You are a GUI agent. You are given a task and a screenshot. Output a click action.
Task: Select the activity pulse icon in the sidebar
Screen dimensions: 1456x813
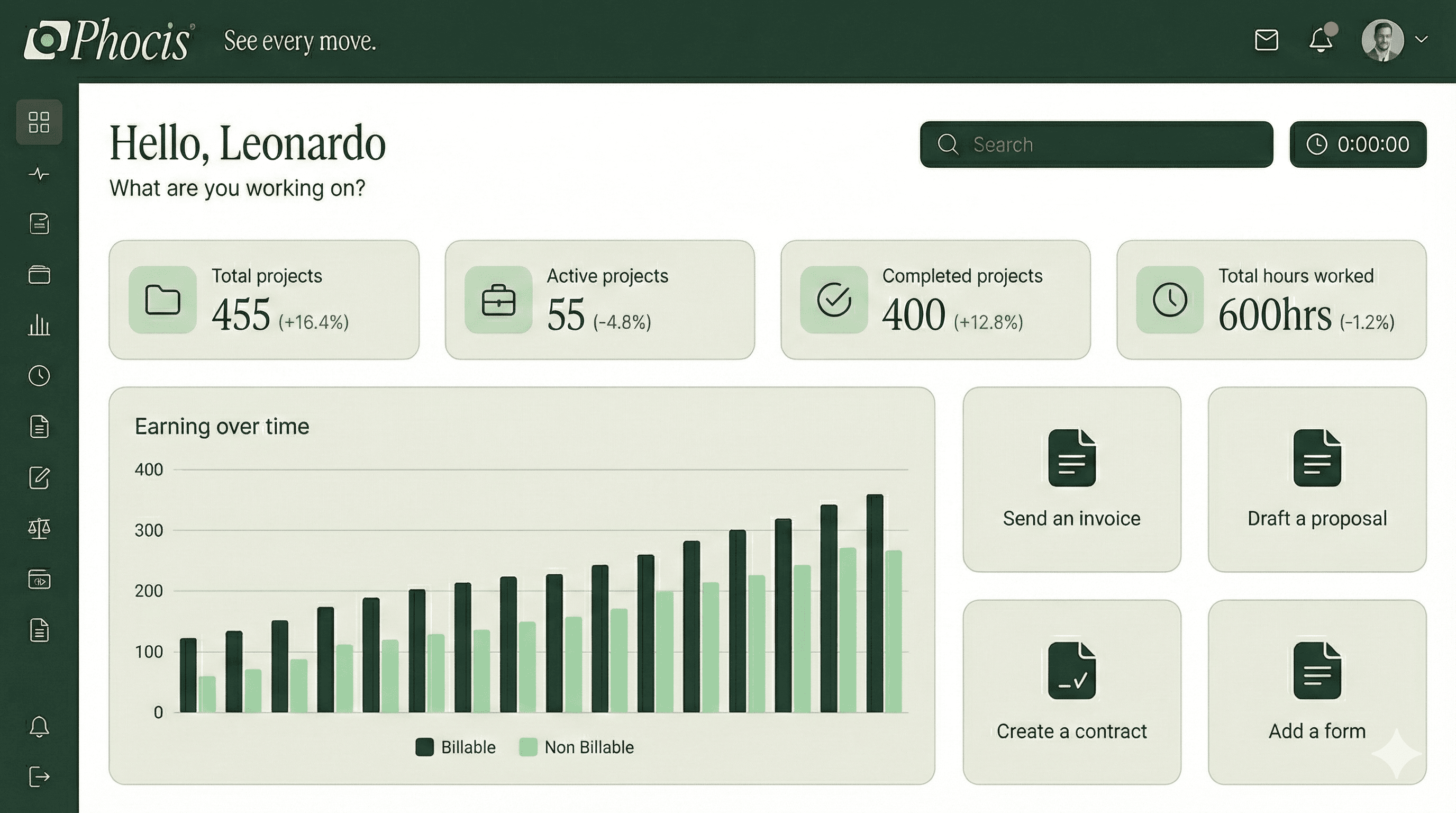point(40,174)
